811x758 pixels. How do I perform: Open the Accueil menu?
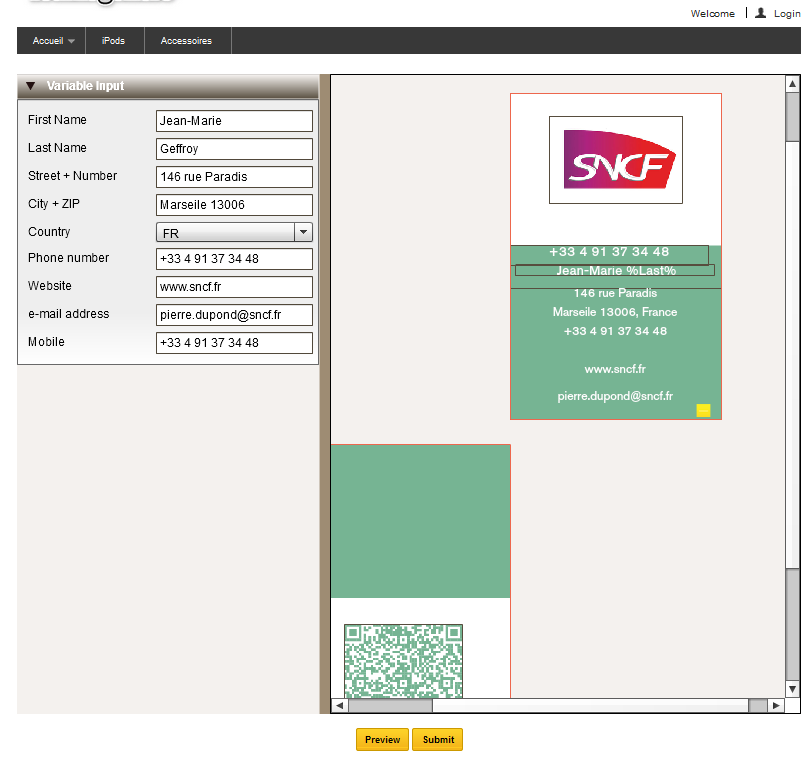coord(51,40)
